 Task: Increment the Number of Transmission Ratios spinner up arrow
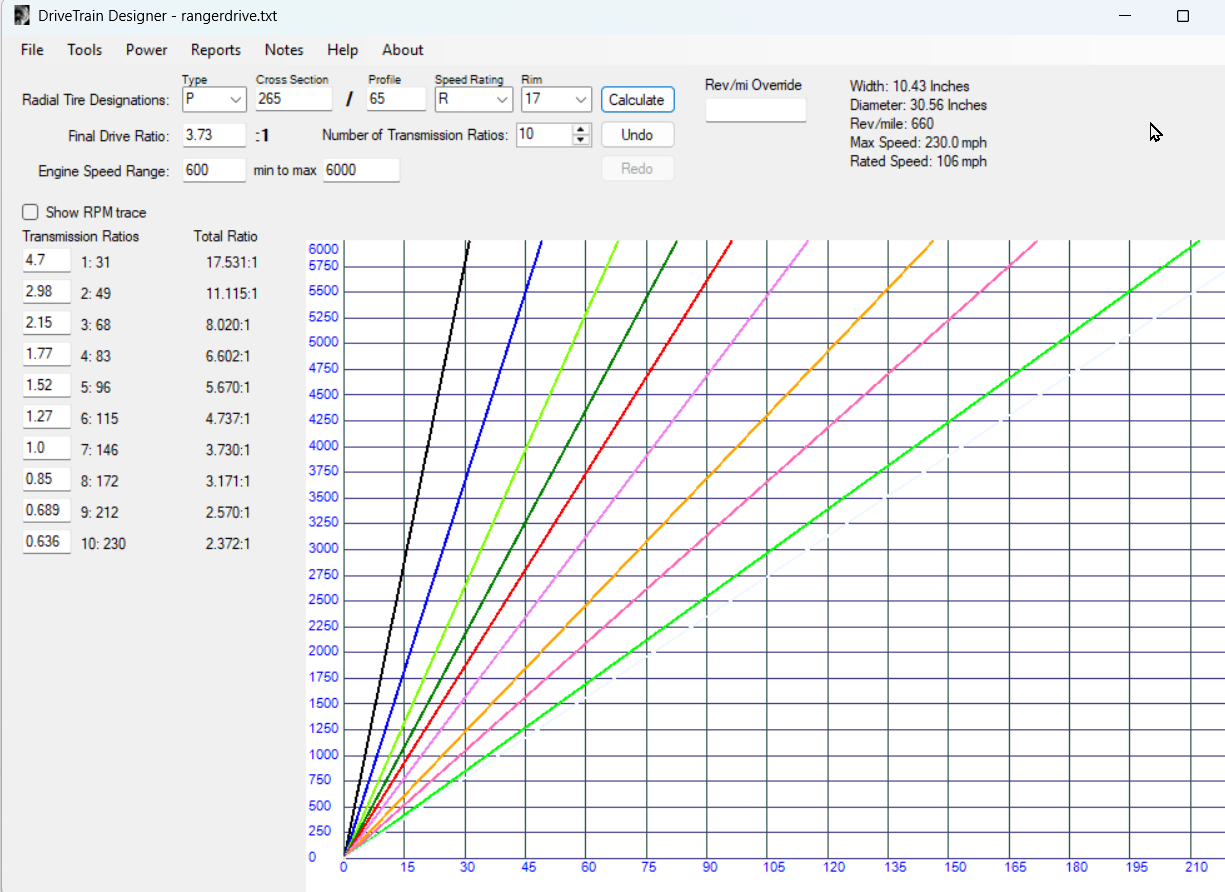[x=581, y=129]
